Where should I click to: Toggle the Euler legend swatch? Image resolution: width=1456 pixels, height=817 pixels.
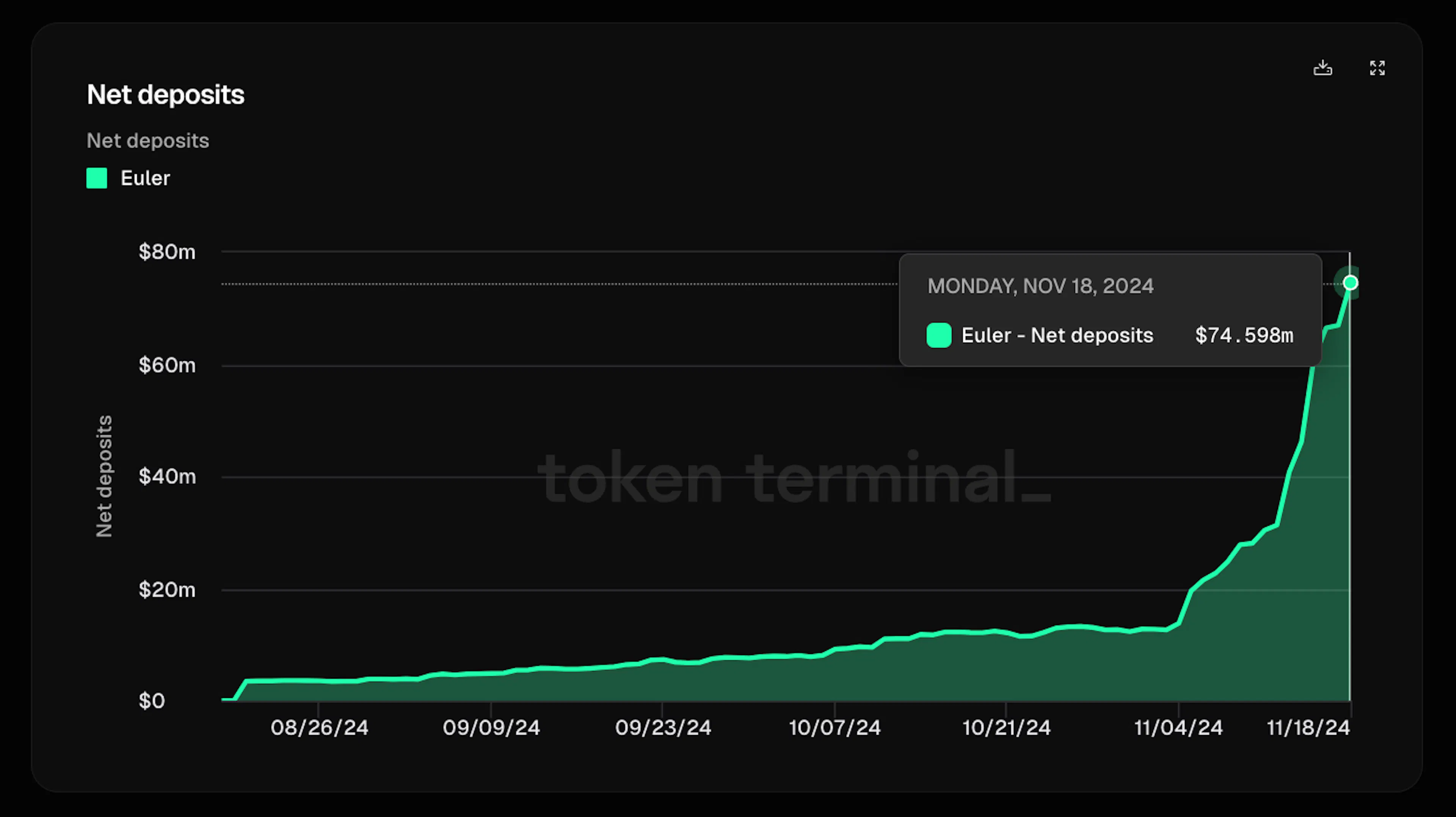(97, 178)
